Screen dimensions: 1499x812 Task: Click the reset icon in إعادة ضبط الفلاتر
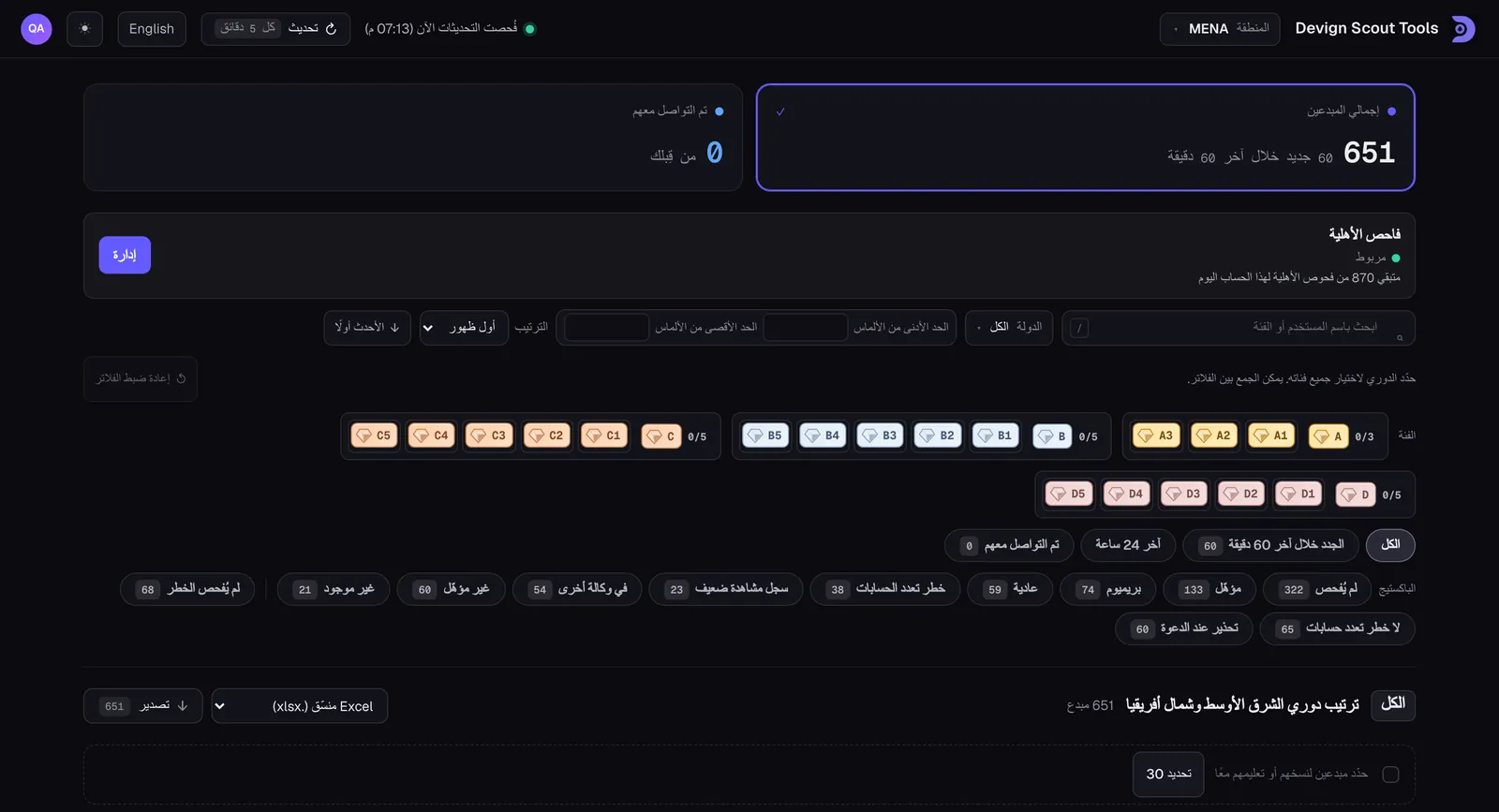[181, 378]
